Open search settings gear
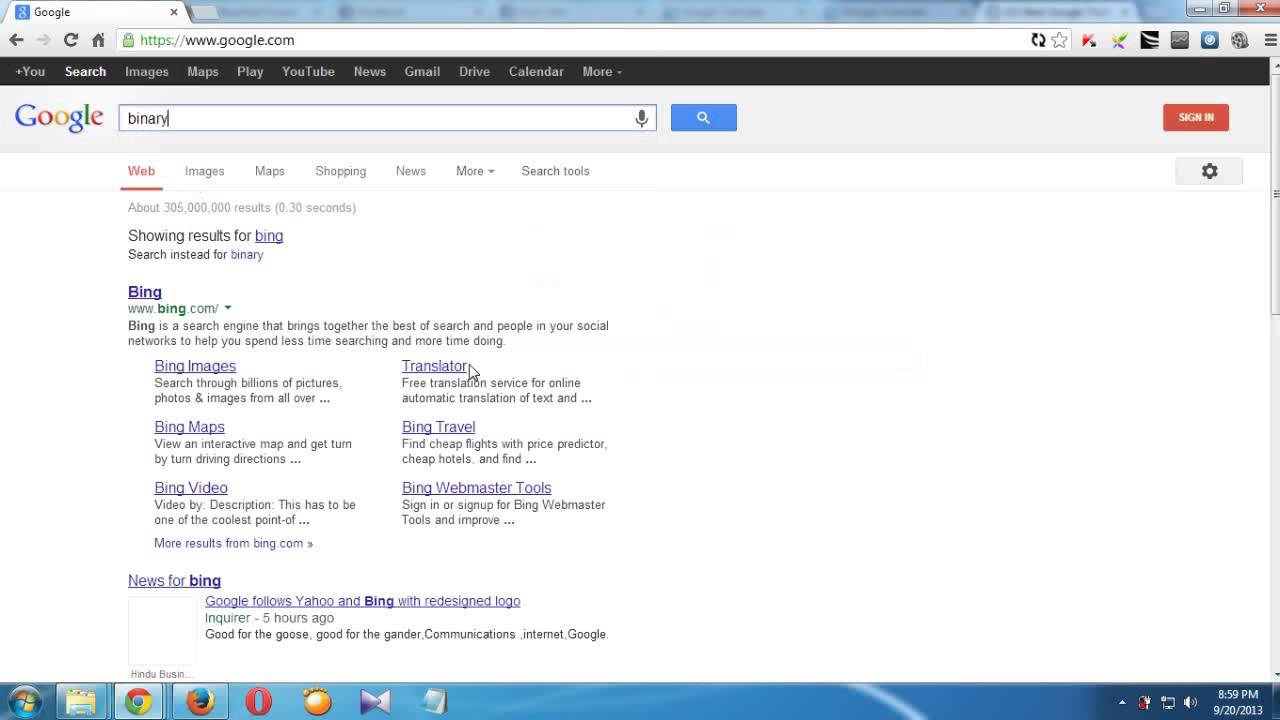The image size is (1280, 720). tap(1209, 171)
